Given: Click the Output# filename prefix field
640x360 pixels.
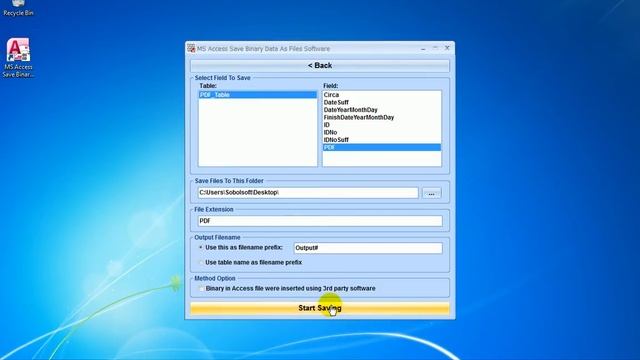Looking at the screenshot, I should tap(368, 248).
